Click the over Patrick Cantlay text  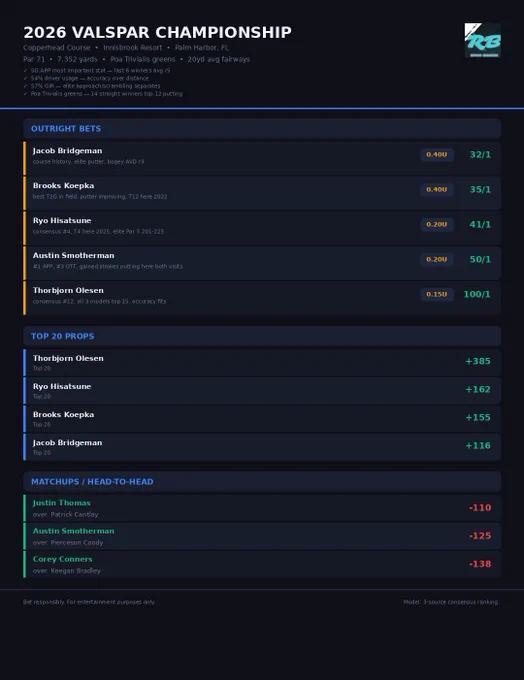click(x=66, y=514)
